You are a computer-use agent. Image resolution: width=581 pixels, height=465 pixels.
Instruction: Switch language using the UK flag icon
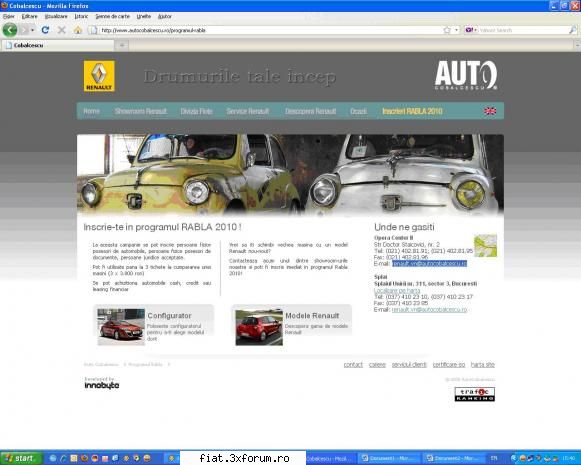pyautogui.click(x=490, y=111)
